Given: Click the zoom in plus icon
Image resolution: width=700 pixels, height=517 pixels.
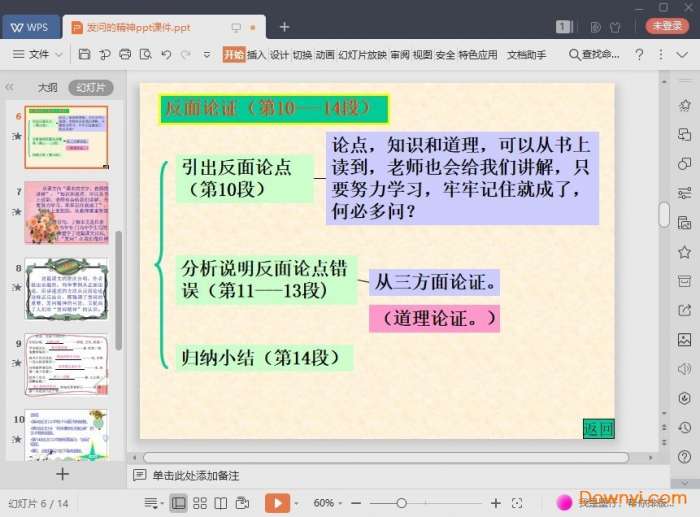Looking at the screenshot, I should [x=495, y=502].
